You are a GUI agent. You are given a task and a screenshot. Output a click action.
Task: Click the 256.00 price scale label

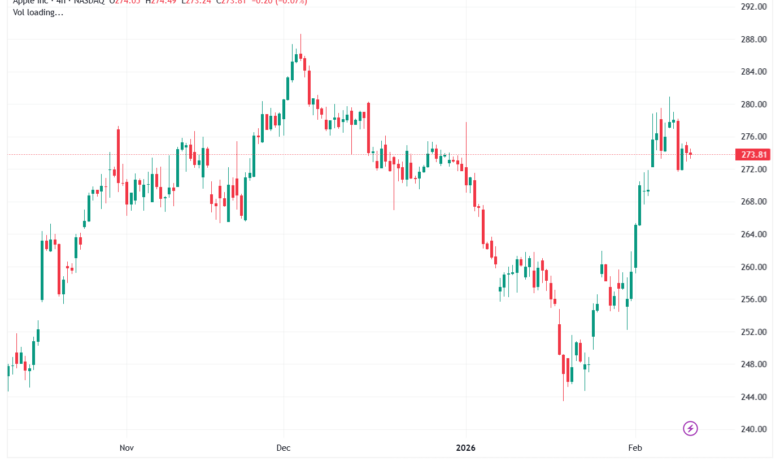[753, 300]
